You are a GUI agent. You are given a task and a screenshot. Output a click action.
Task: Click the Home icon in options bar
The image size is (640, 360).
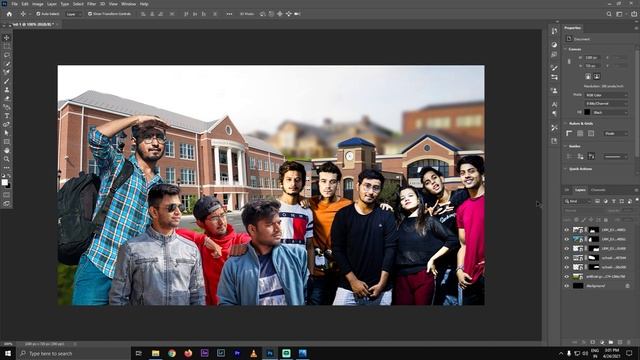coord(9,14)
